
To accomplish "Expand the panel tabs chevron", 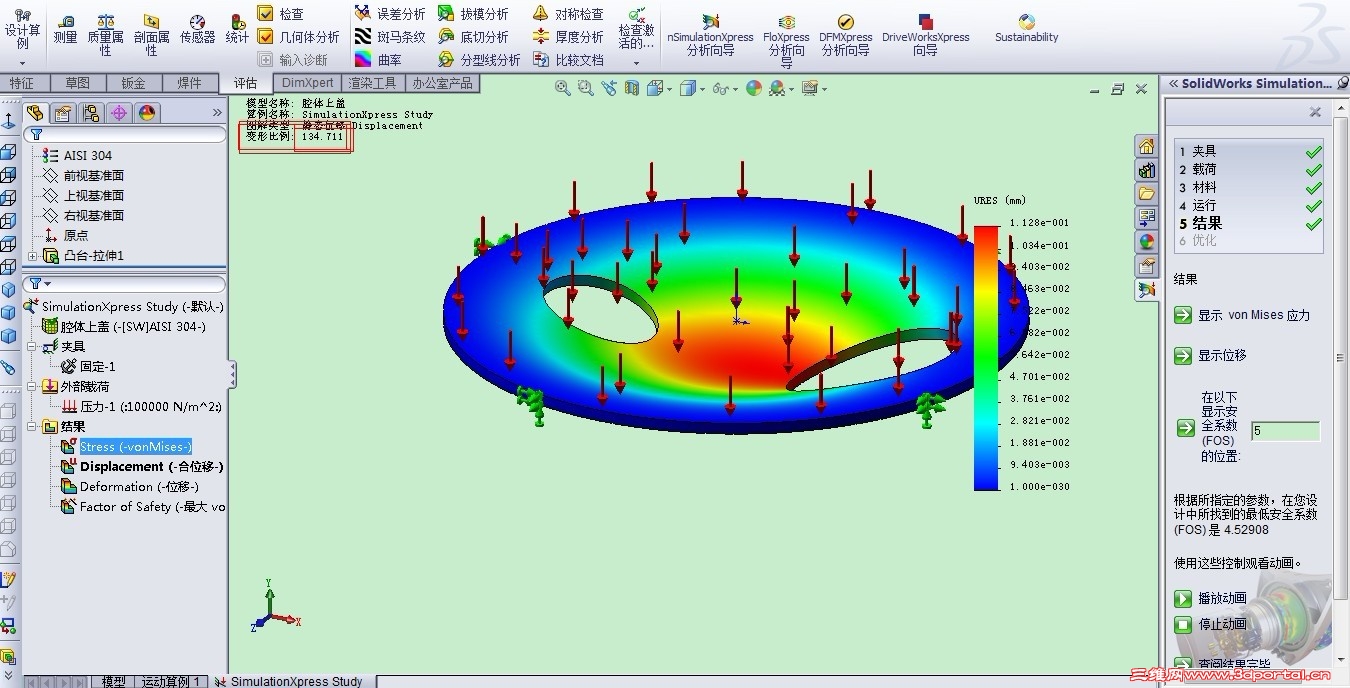I will pos(218,113).
